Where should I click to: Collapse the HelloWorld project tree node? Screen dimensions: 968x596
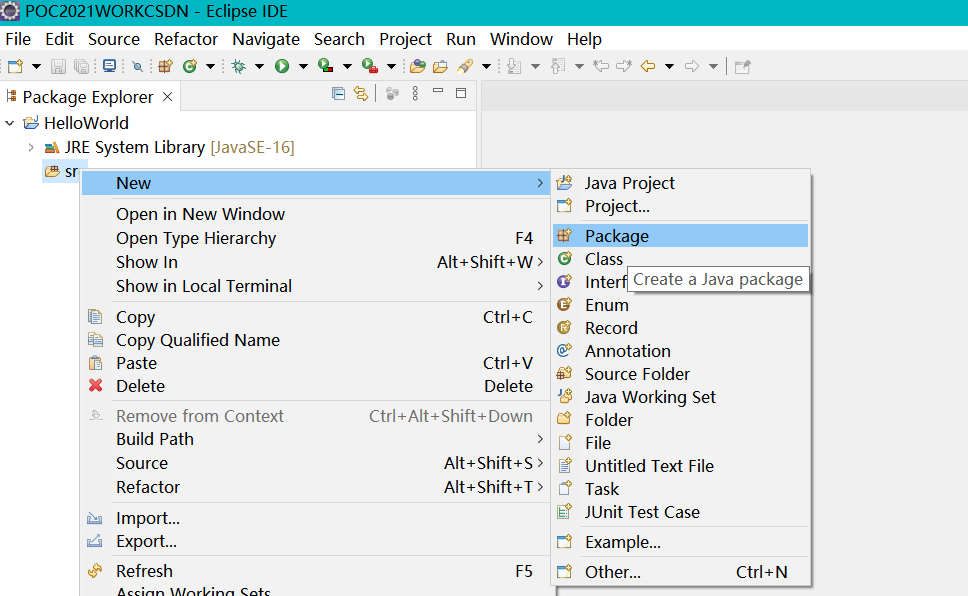[9, 123]
